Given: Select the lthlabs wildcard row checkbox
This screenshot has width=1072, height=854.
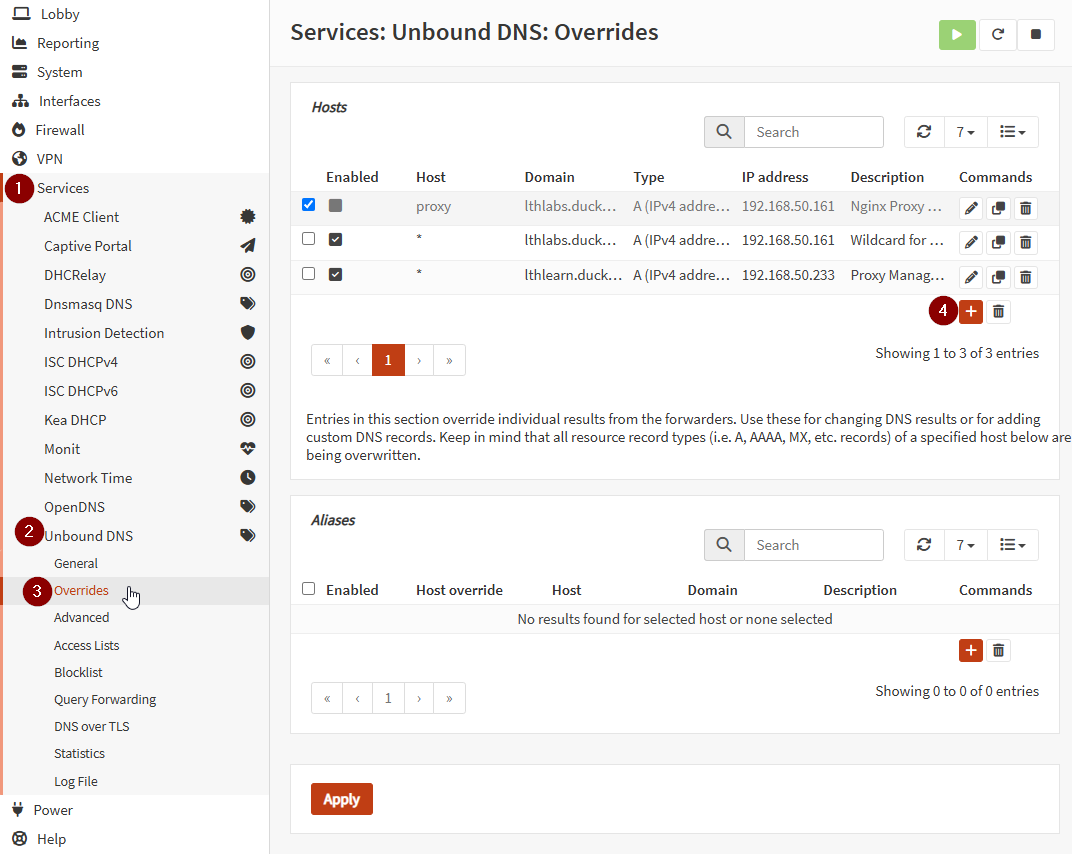Looking at the screenshot, I should (x=308, y=239).
